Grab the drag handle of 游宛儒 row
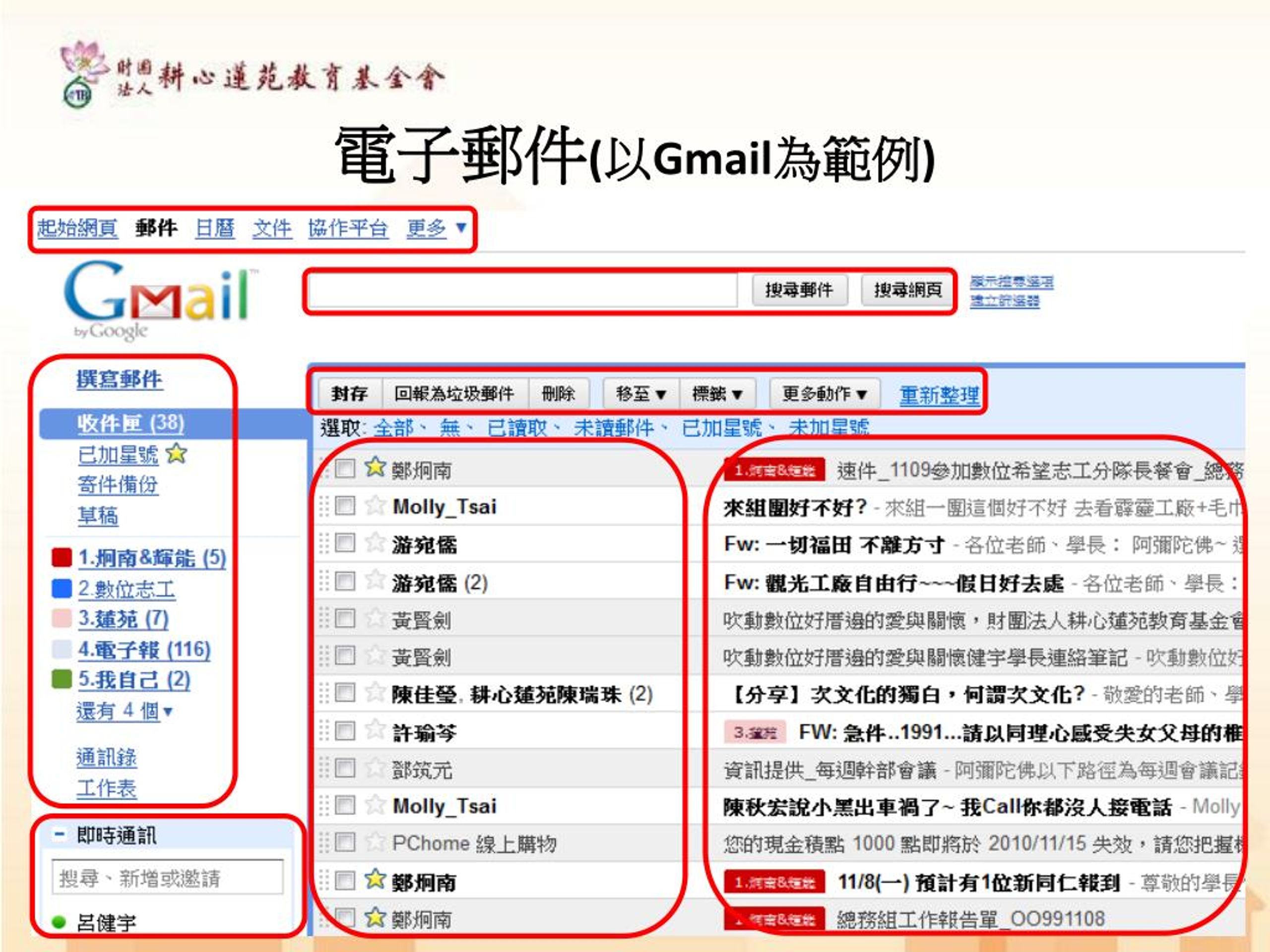1270x952 pixels. pos(324,543)
